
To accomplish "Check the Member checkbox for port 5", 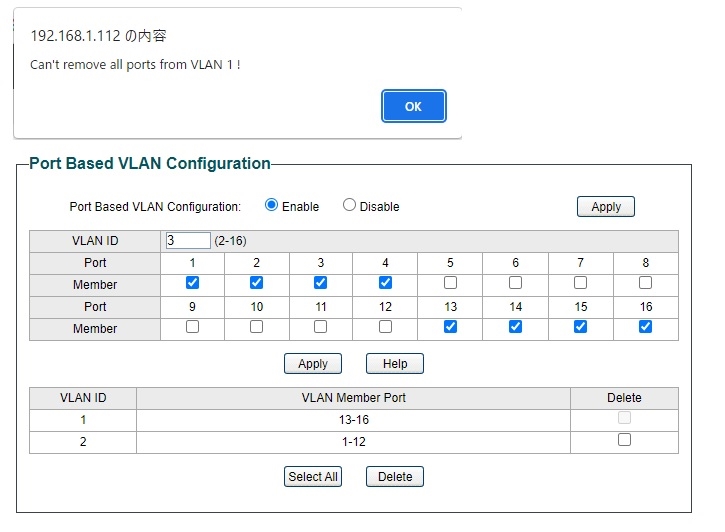I will (x=450, y=283).
